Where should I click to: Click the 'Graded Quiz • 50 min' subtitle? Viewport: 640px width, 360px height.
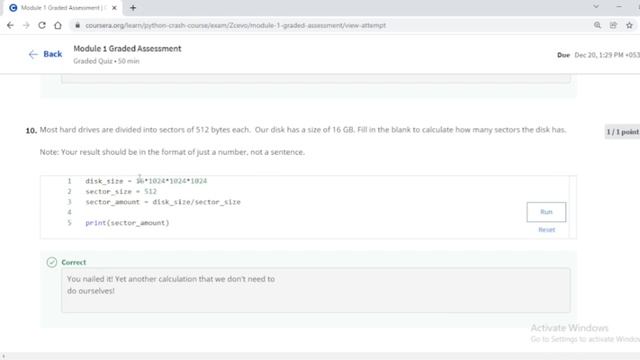(107, 61)
